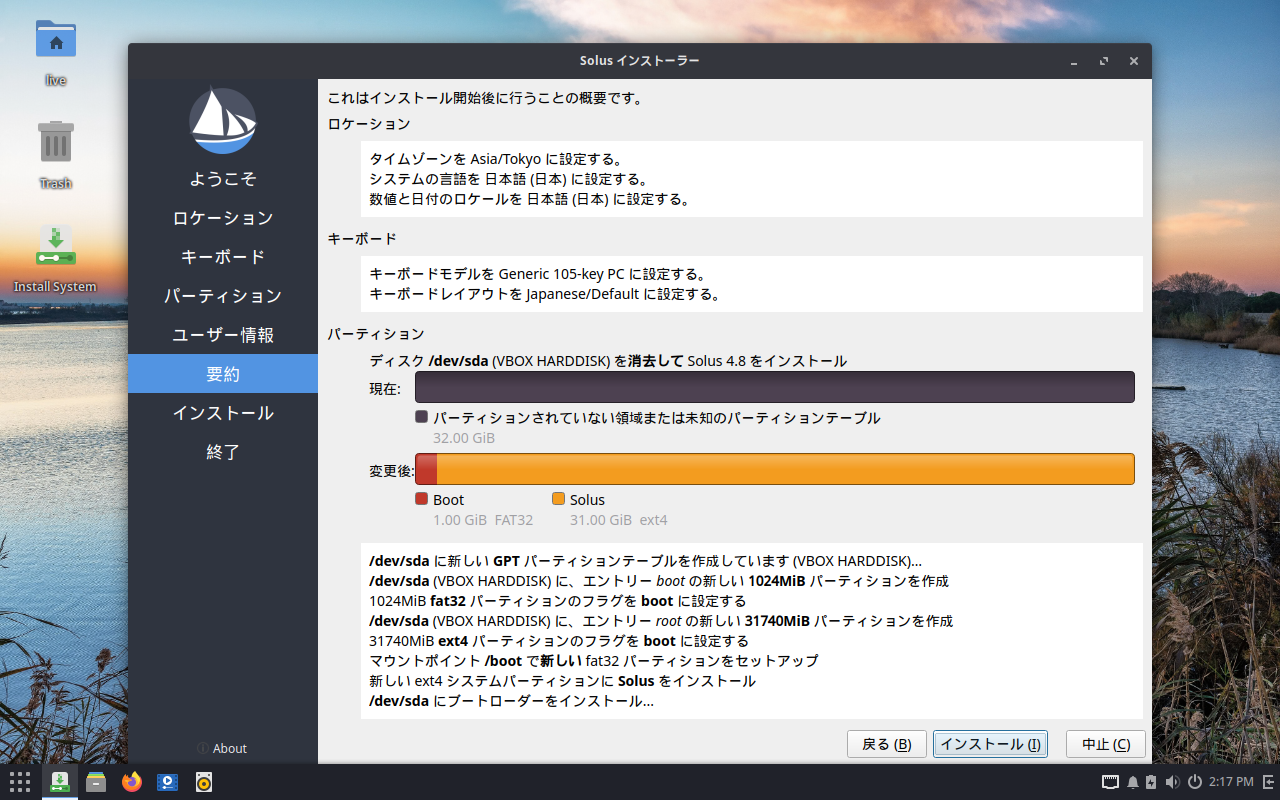Click the dark unpartitioned legend swatch
The width and height of the screenshot is (1280, 800).
[422, 417]
